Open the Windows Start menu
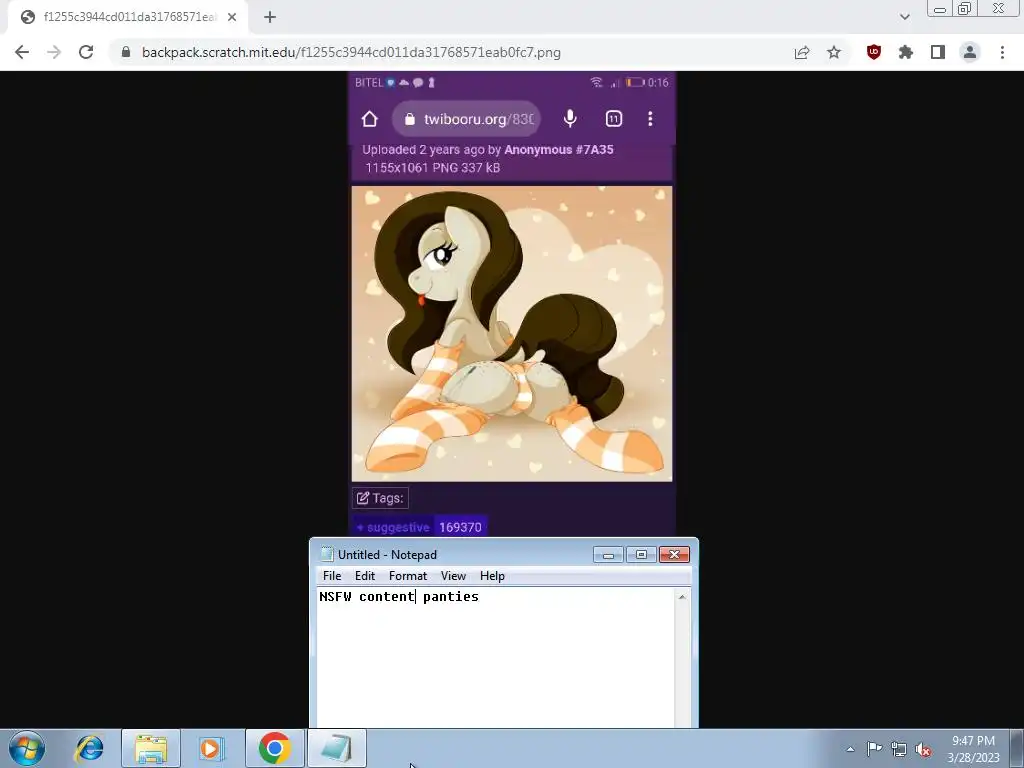The image size is (1024, 768). point(27,748)
